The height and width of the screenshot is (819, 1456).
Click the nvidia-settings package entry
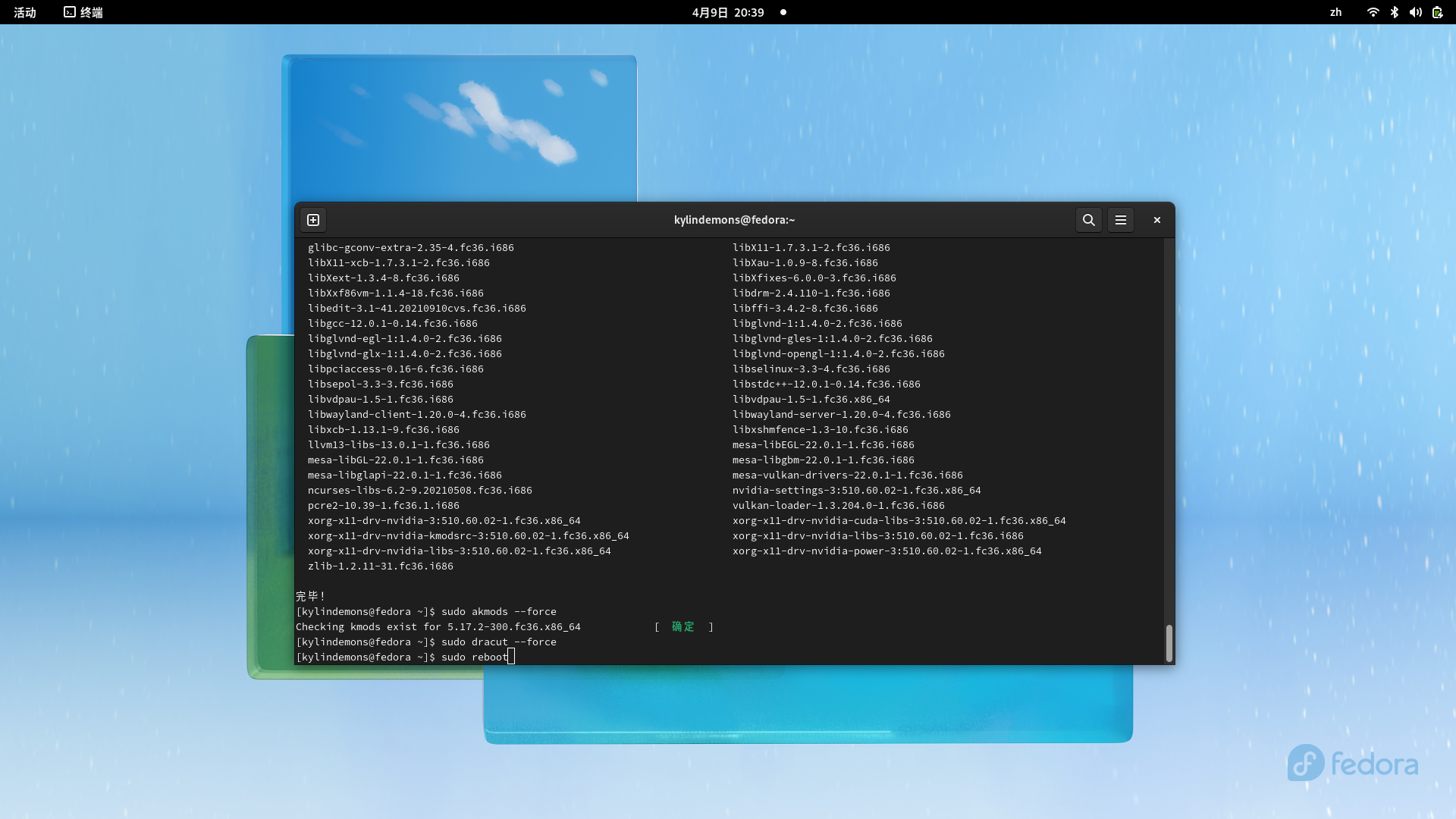click(856, 491)
